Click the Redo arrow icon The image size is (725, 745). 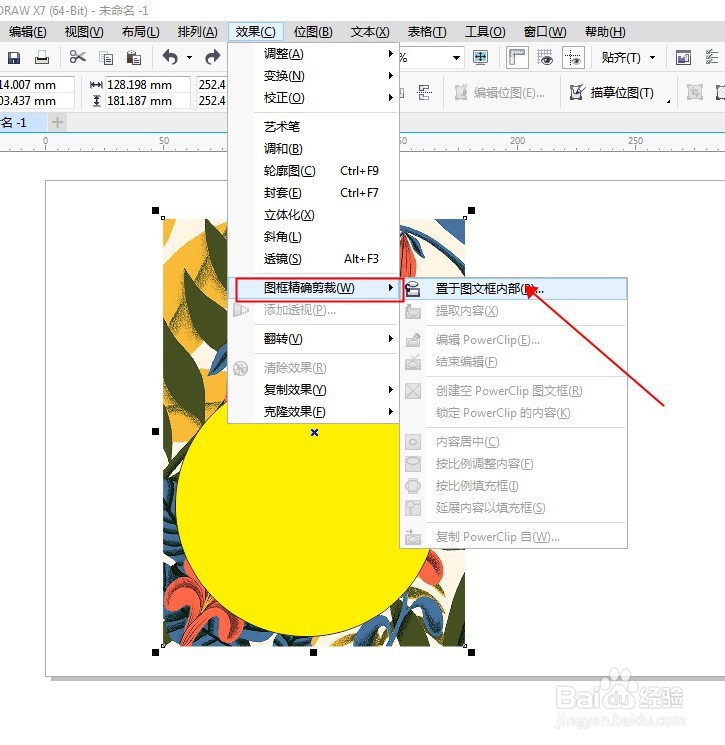[212, 57]
